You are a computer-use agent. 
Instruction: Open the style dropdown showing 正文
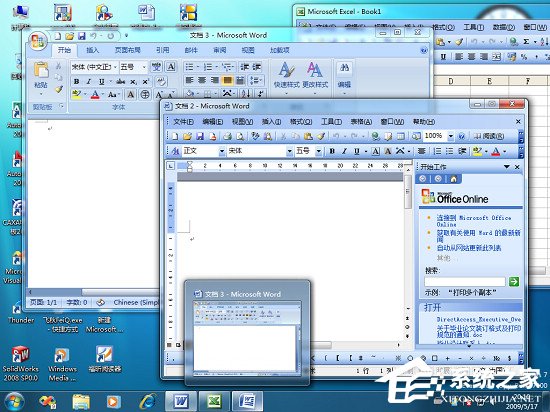point(222,151)
